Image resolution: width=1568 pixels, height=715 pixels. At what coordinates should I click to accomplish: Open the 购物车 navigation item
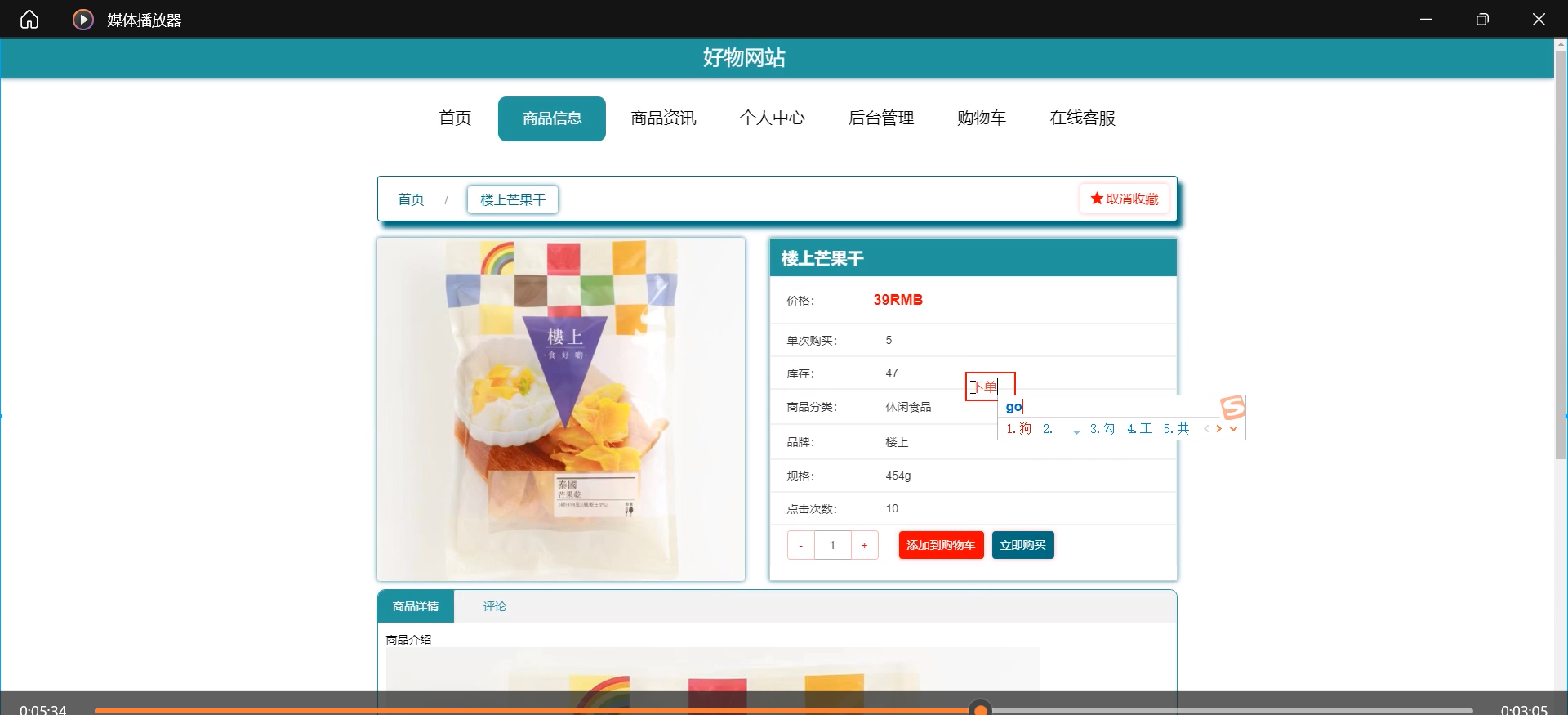[x=982, y=118]
